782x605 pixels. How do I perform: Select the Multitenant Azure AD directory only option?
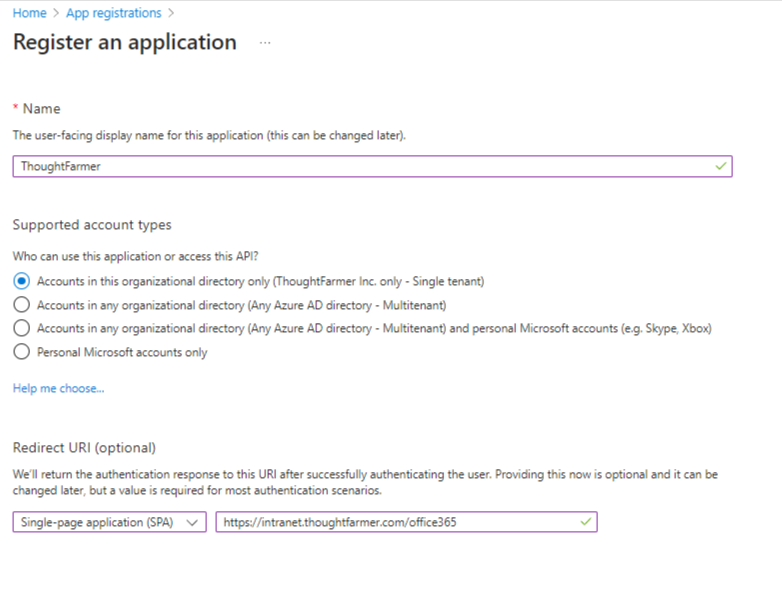(21, 305)
